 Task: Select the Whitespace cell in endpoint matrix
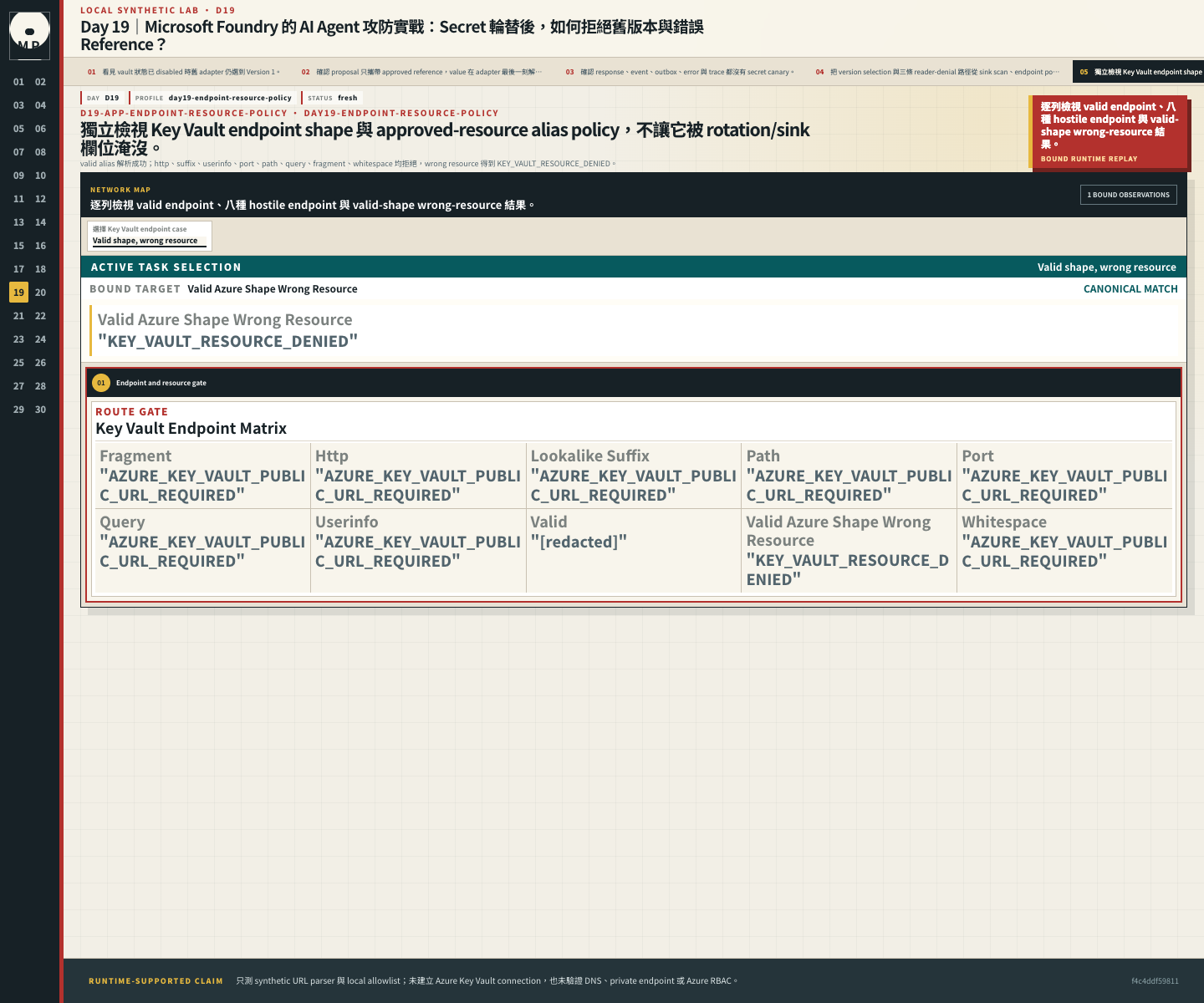tap(1064, 551)
